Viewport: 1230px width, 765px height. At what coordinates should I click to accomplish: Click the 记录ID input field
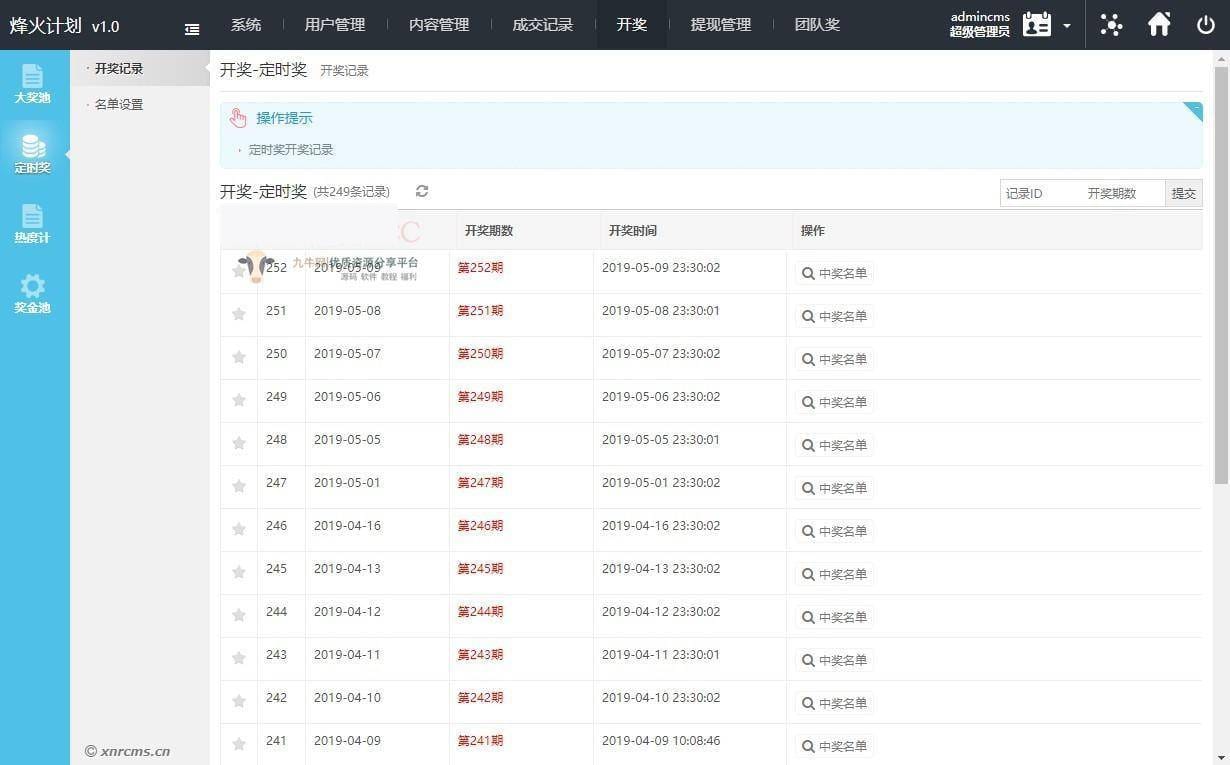click(x=1035, y=193)
